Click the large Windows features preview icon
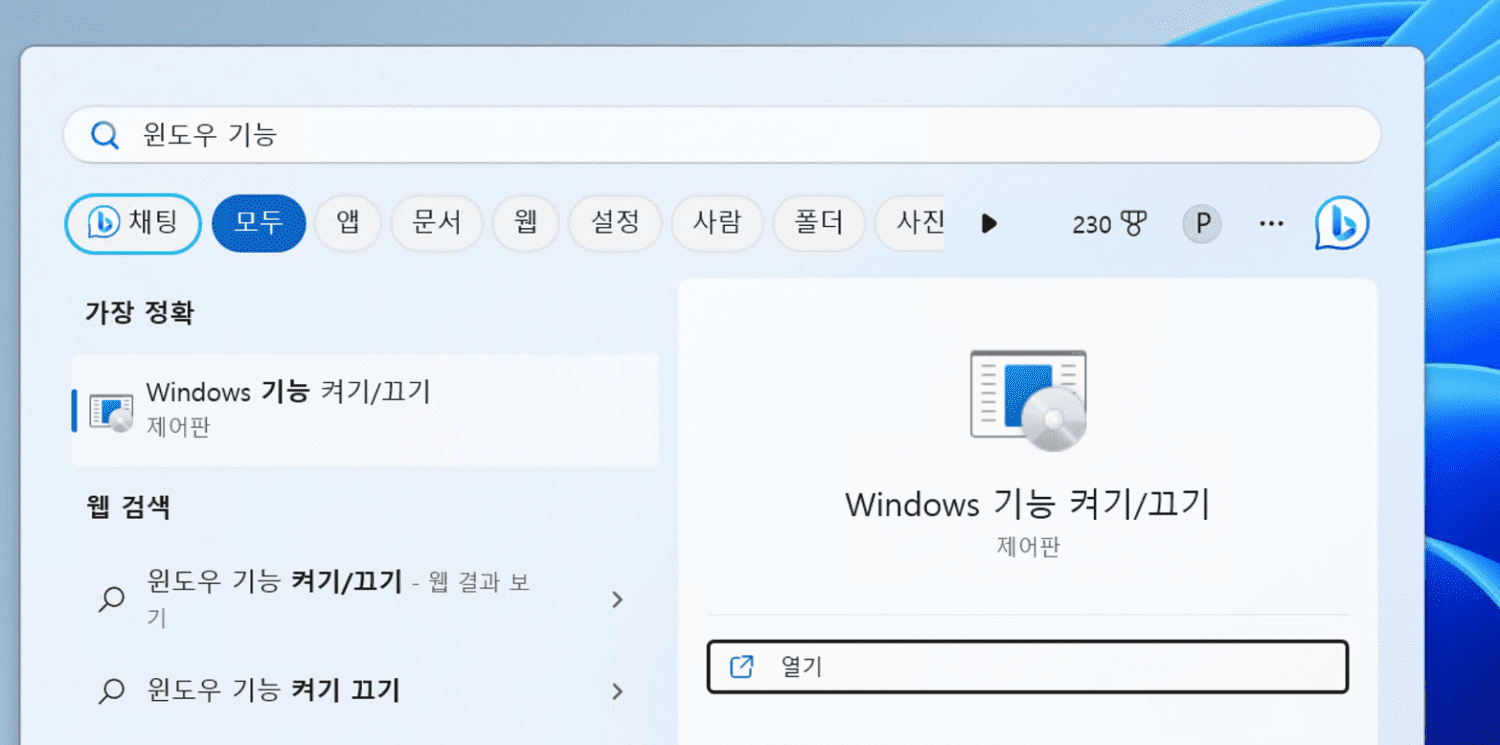Screen dimensions: 1500x745 (x=1028, y=400)
